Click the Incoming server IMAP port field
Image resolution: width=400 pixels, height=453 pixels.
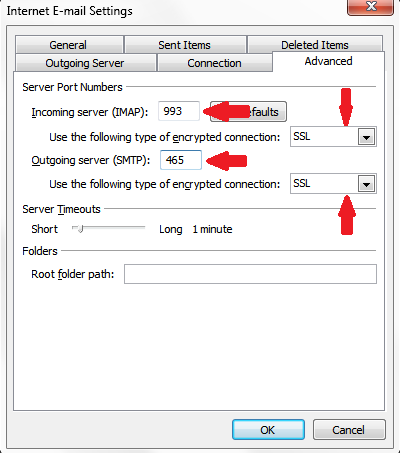(179, 111)
